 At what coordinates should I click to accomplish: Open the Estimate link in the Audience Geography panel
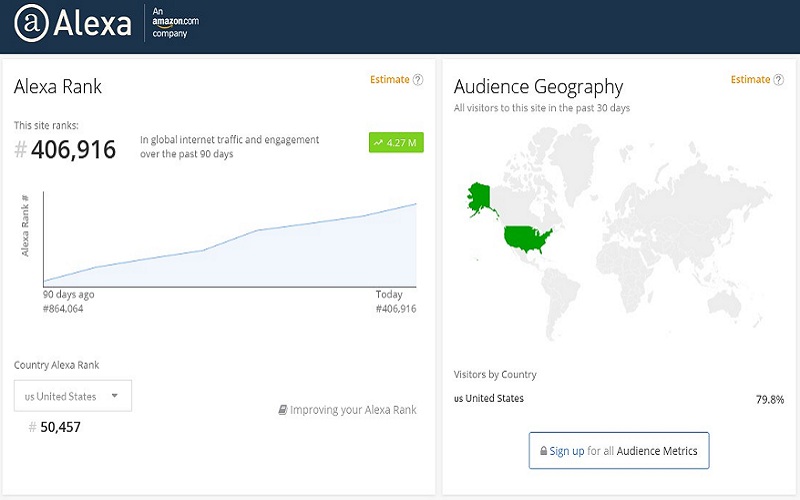(x=750, y=80)
